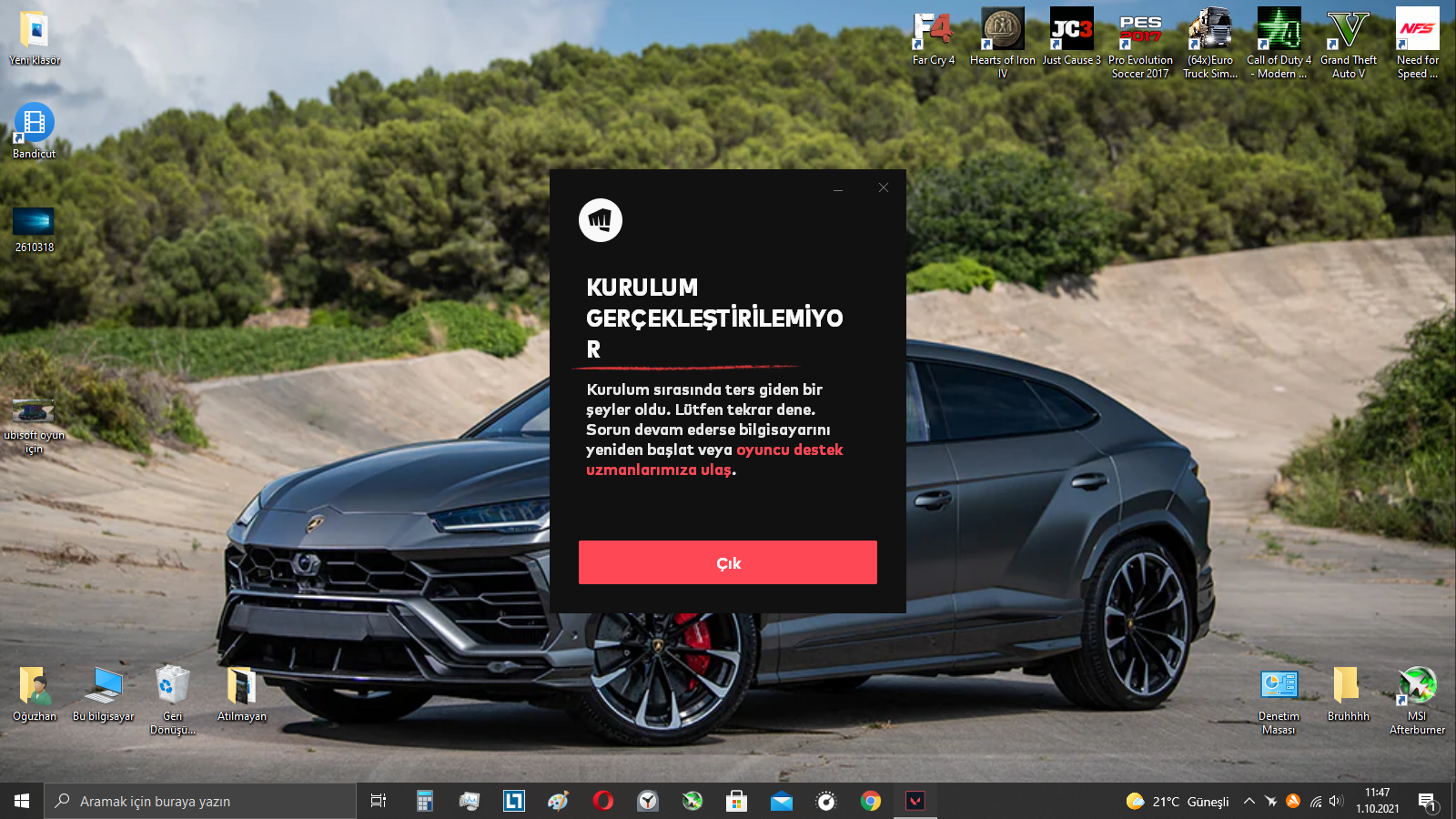Open the Wi-Fi network tray icon
Viewport: 1456px width, 819px height.
(1315, 801)
